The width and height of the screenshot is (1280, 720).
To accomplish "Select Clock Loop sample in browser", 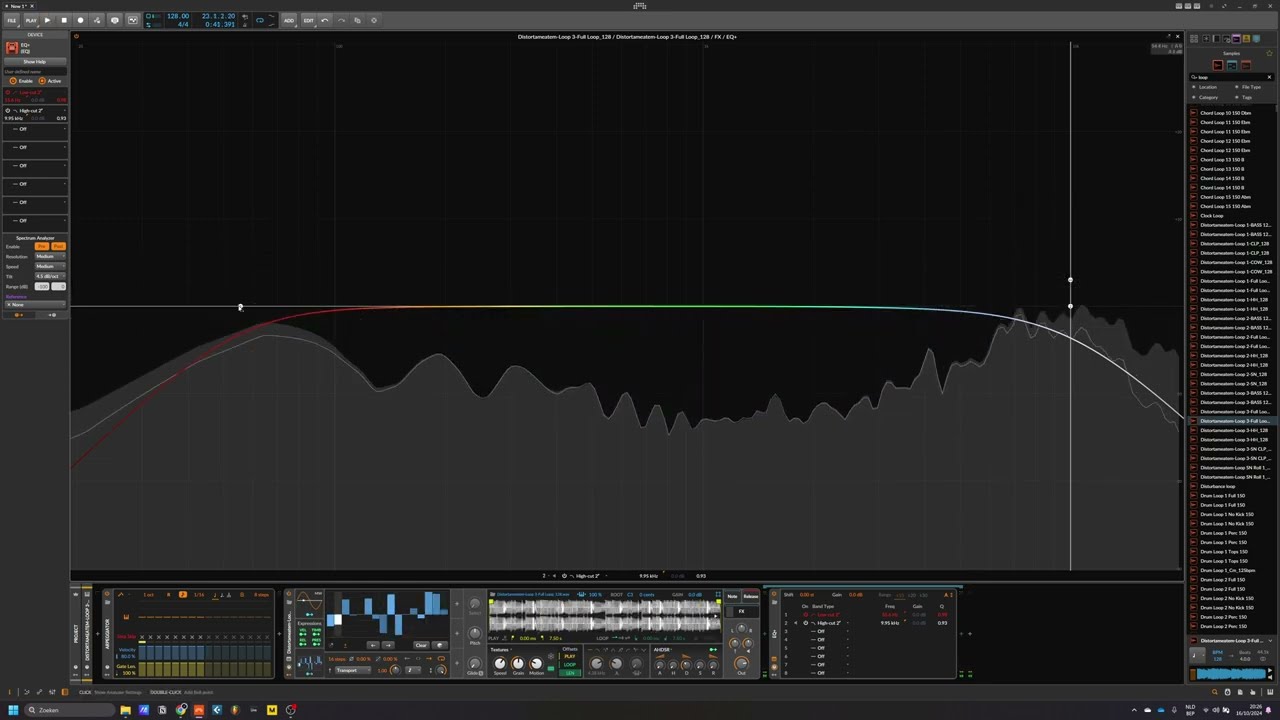I will coord(1212,216).
